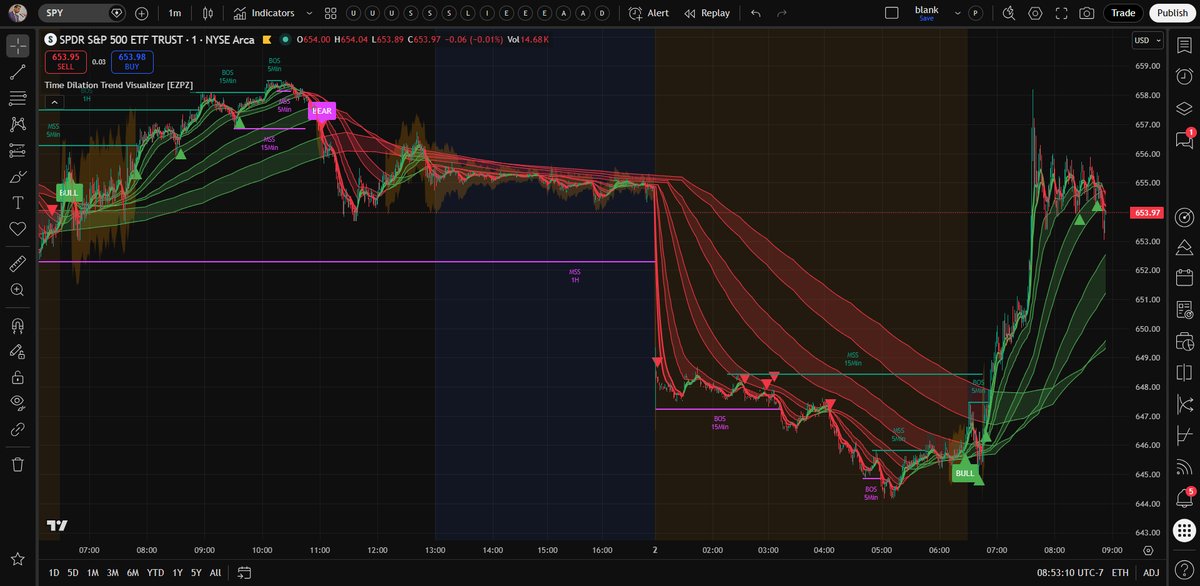Screen dimensions: 1200x586
Task: Select the trend line drawing tool
Action: coord(17,72)
